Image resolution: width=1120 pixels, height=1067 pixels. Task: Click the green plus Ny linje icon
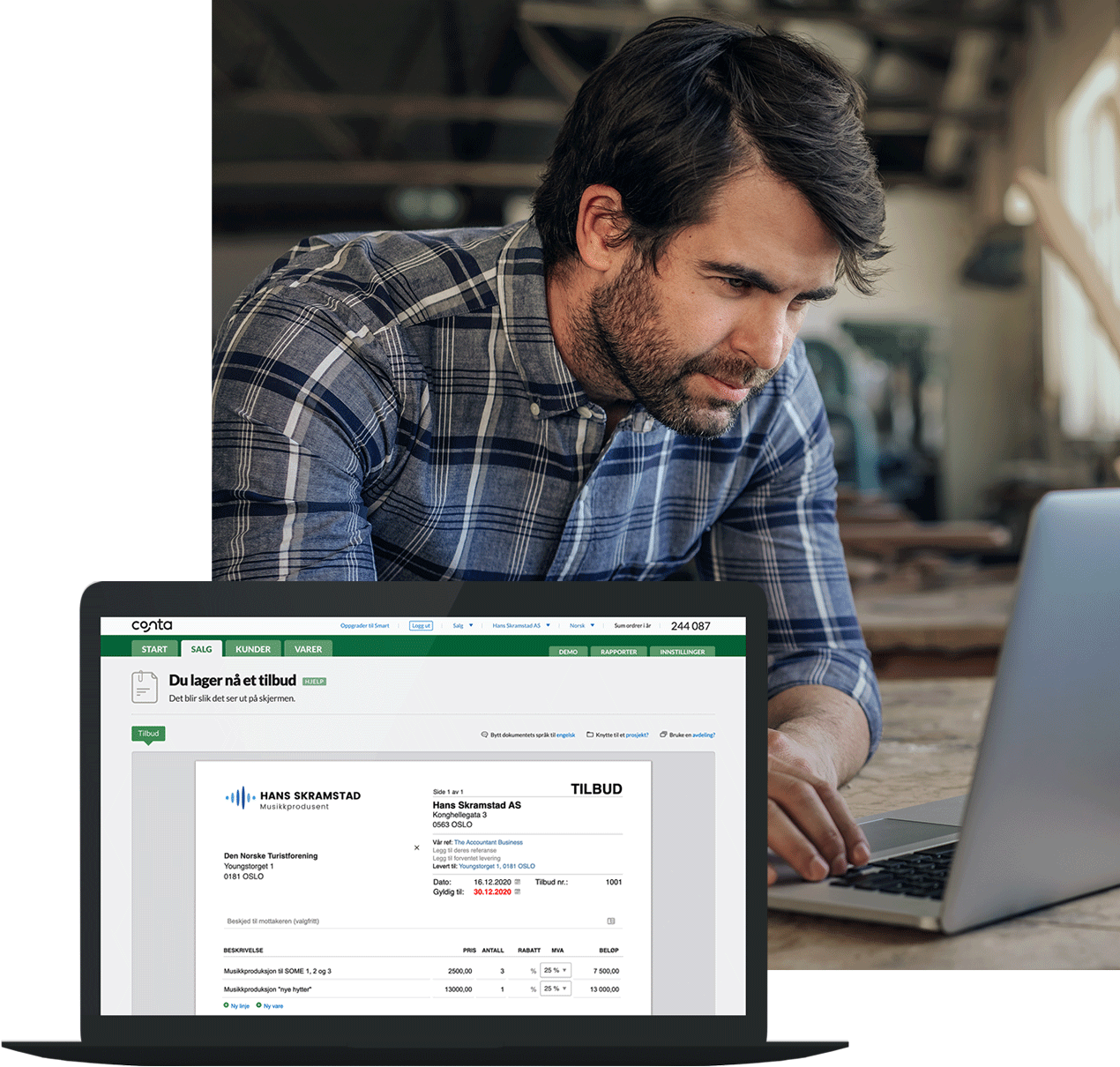tap(227, 1005)
